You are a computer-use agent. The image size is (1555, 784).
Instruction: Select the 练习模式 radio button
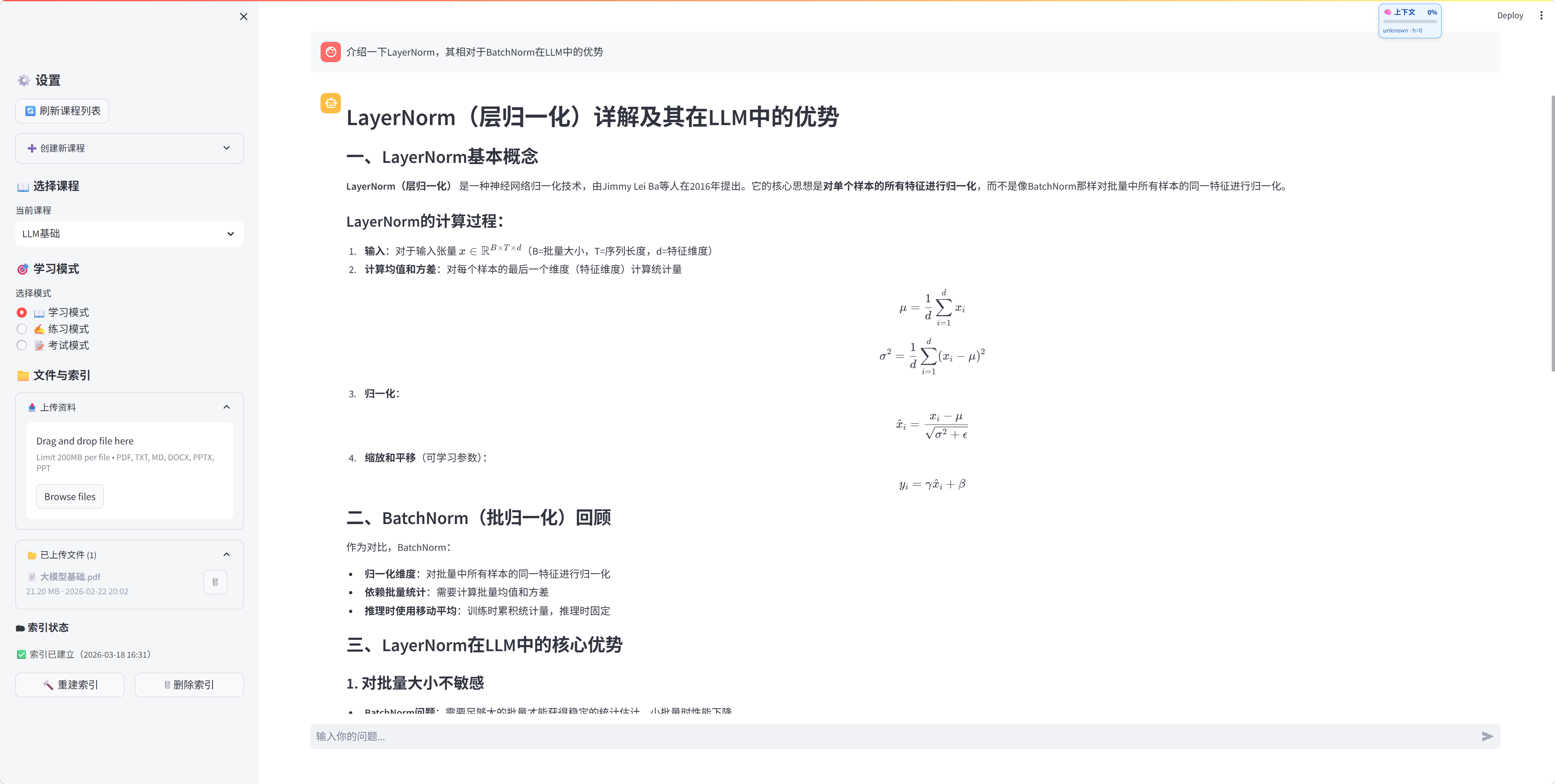[x=22, y=328]
